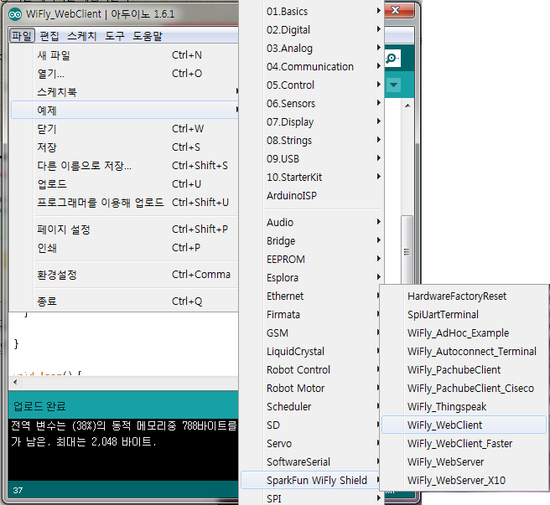Open the 파일 menu

click(x=22, y=36)
